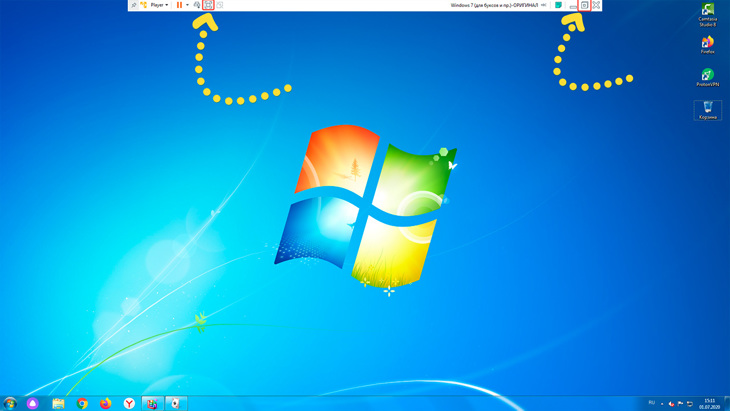Screen dimensions: 730x411
Task: Expand the power options arrow beside Pause
Action: pos(188,5)
